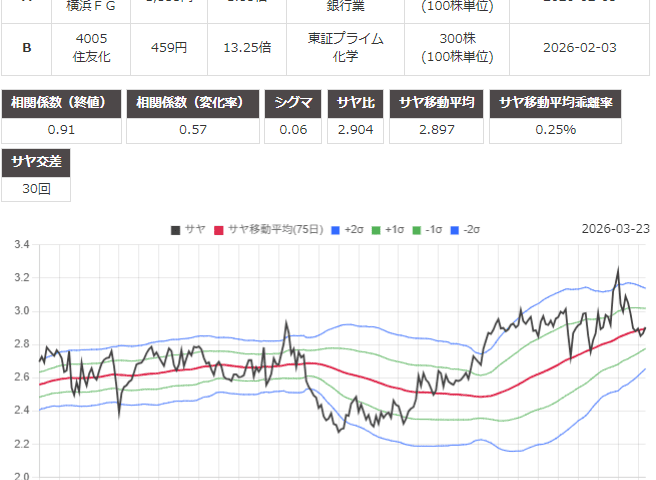656x480 pixels.
Task: Click the spread peak near 3.2 on chart
Action: click(x=617, y=270)
